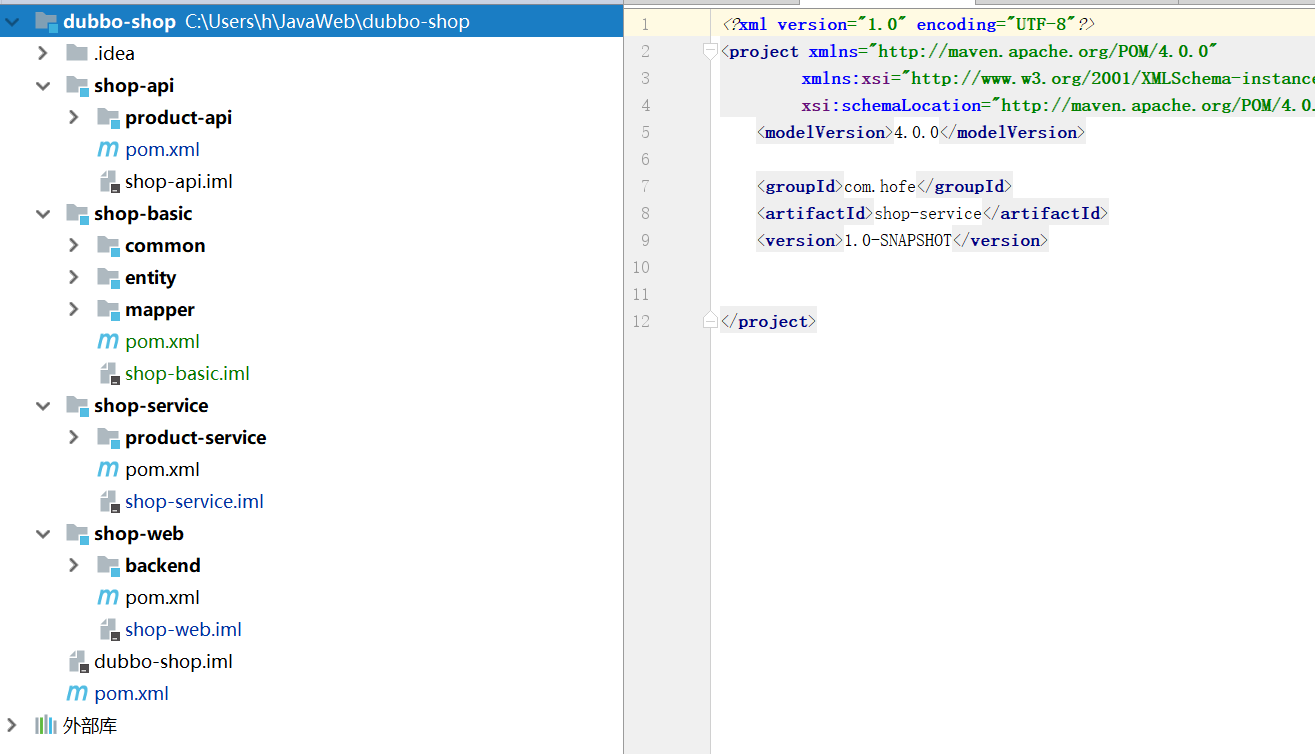Collapse the shop-web module
Viewport: 1315px width, 754px height.
click(43, 533)
